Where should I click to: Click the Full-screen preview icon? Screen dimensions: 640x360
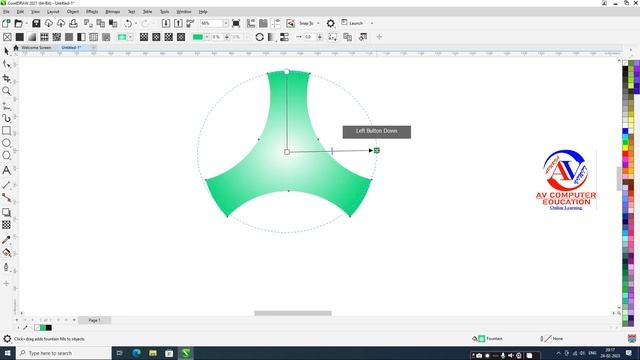pos(236,23)
